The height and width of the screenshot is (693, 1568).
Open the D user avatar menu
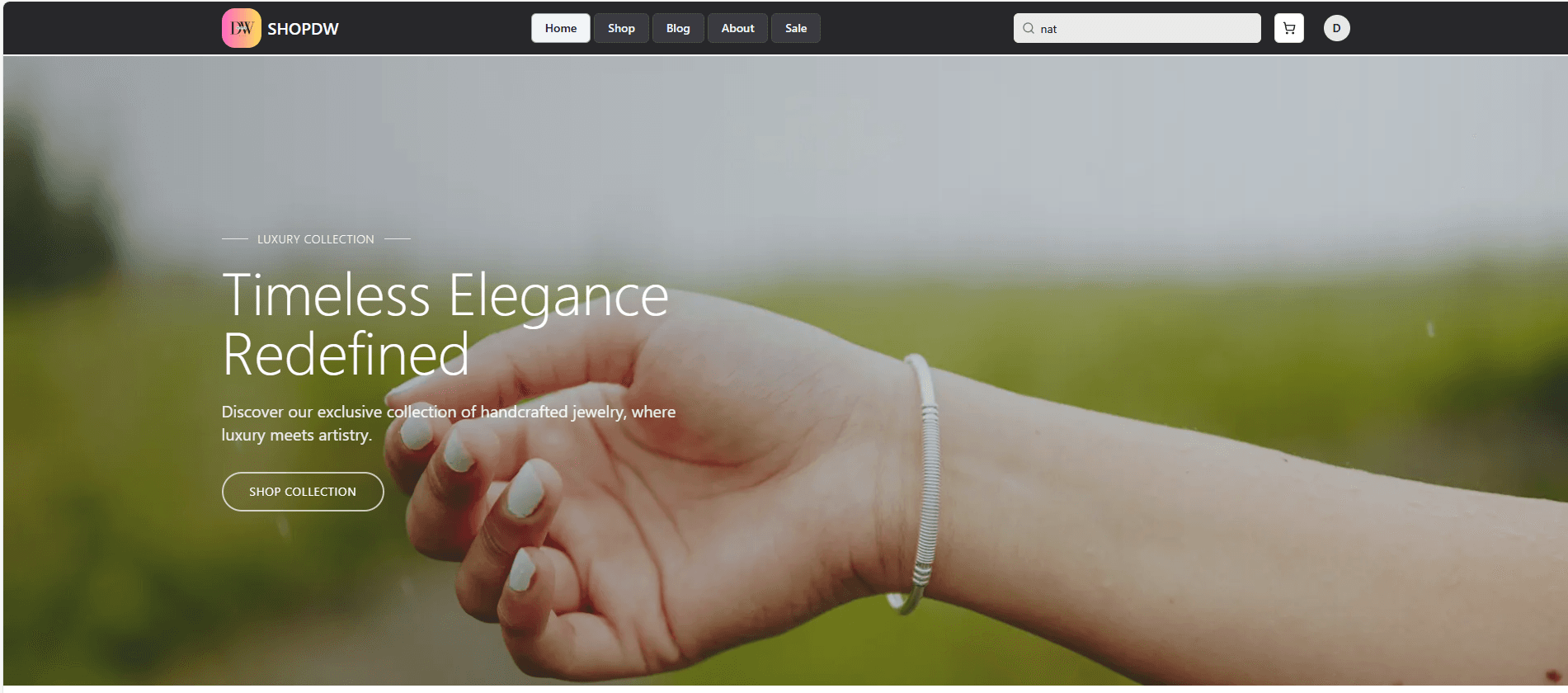pos(1336,28)
